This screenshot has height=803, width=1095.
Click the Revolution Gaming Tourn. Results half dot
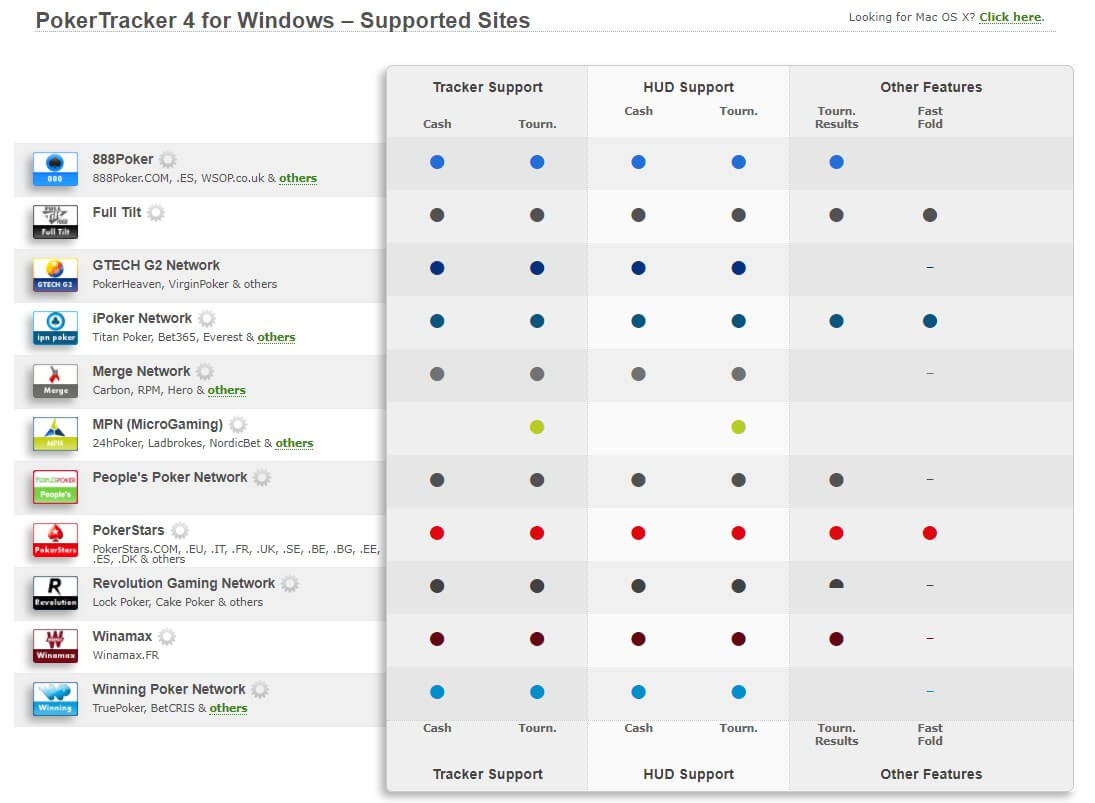pos(837,584)
